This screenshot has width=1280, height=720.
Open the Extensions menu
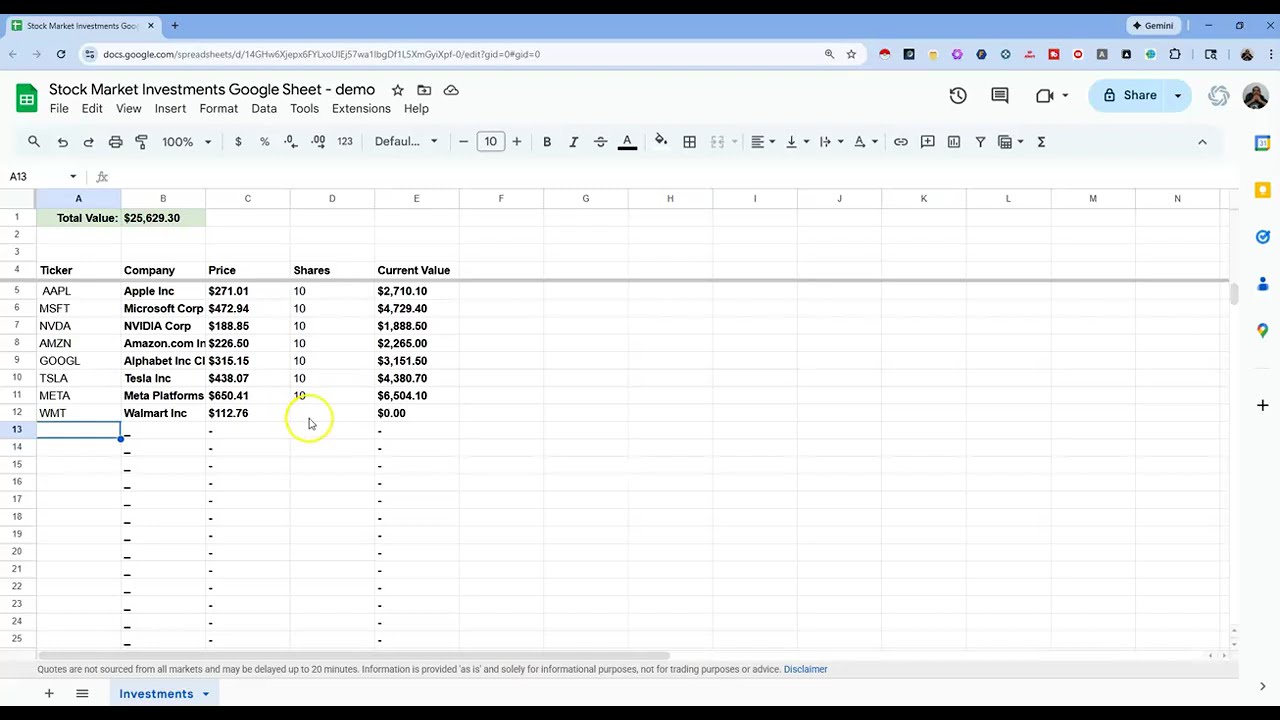tap(361, 109)
